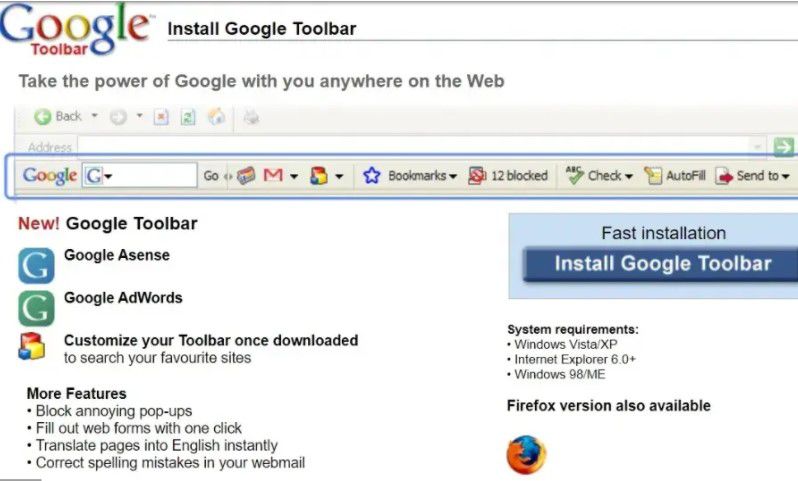
Task: Click the Gmail icon in the toolbar
Action: click(x=273, y=176)
